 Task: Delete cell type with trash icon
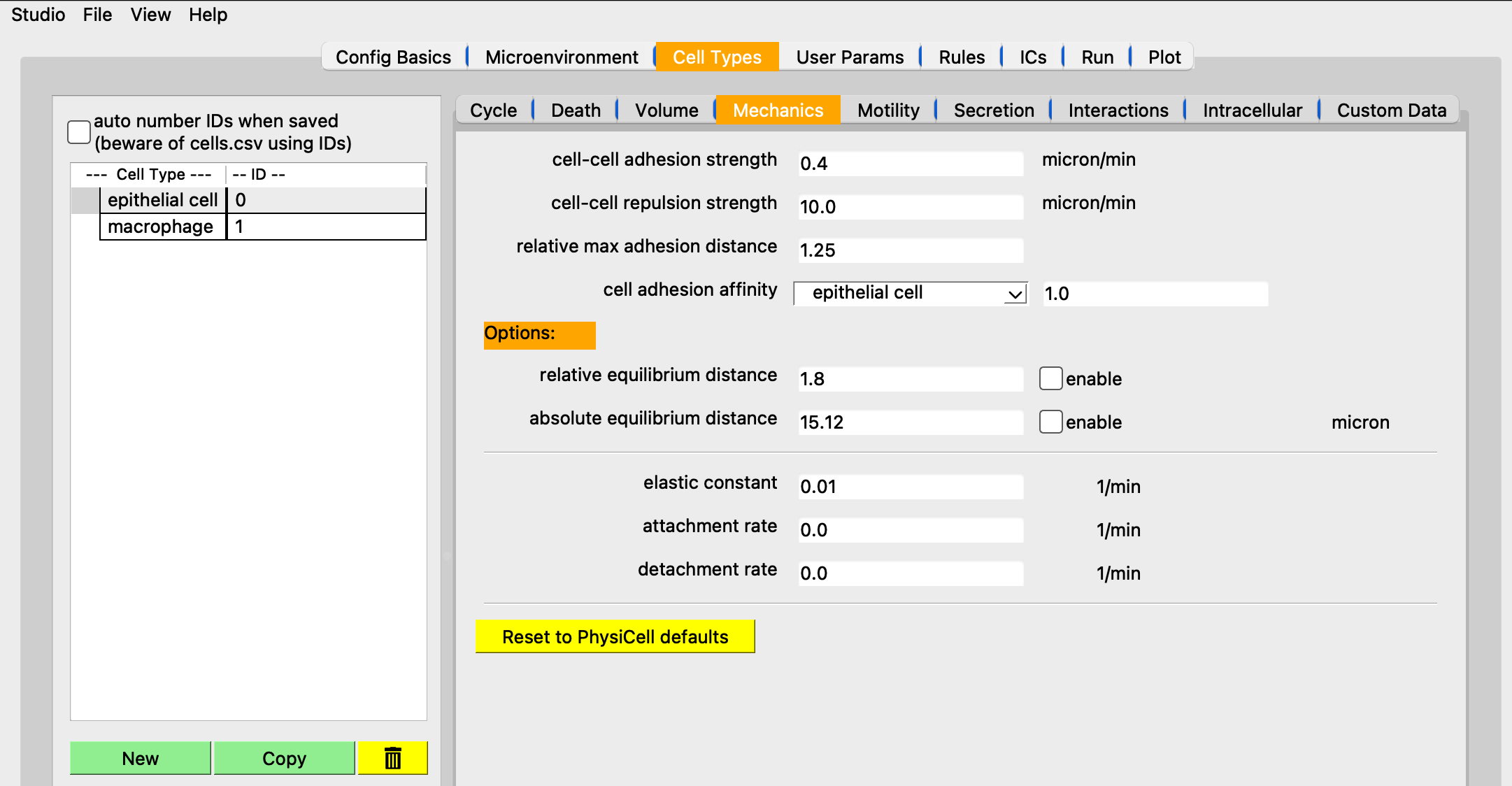pyautogui.click(x=392, y=758)
